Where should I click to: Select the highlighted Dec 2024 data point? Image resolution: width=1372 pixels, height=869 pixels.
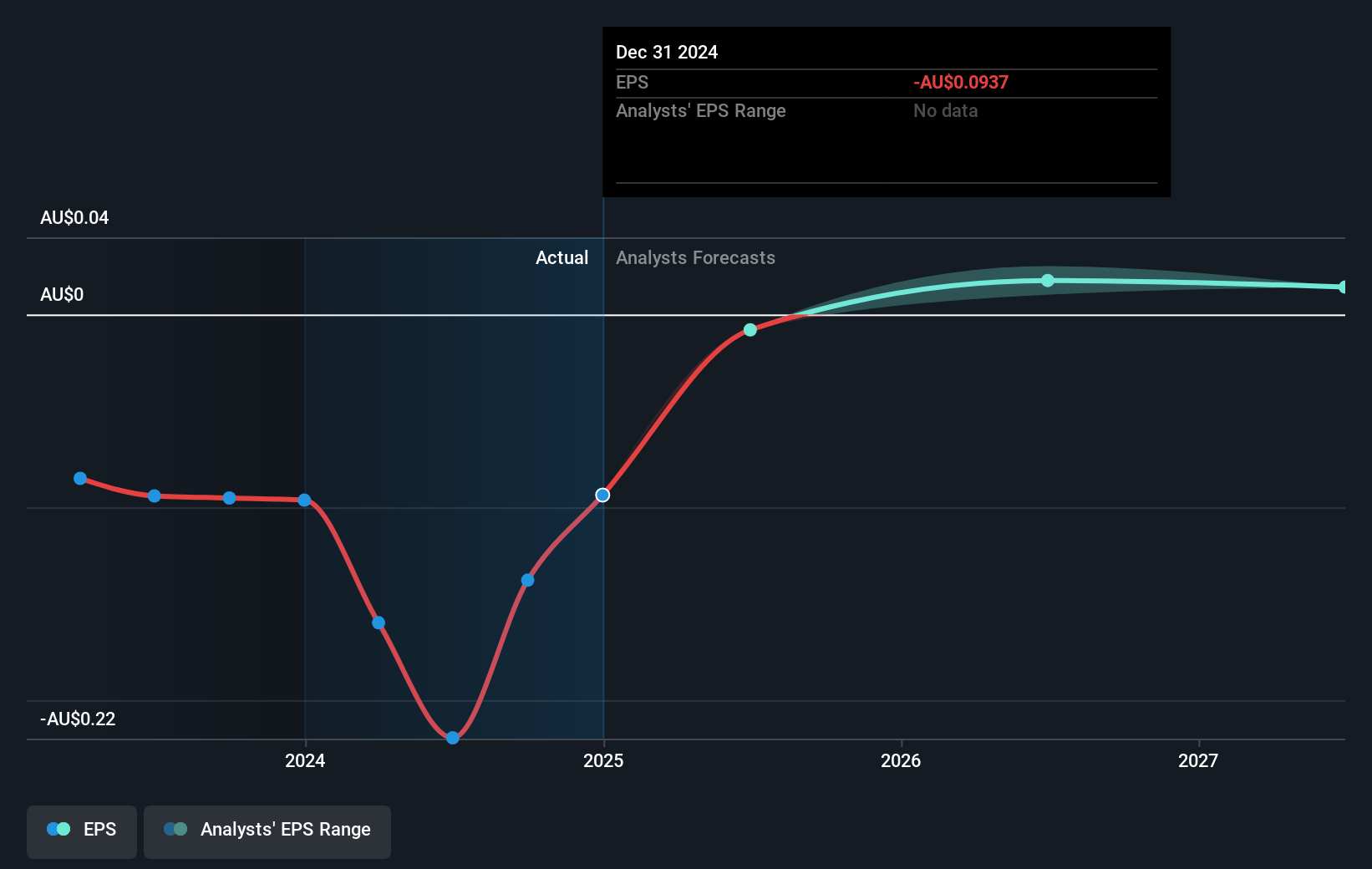coord(602,495)
